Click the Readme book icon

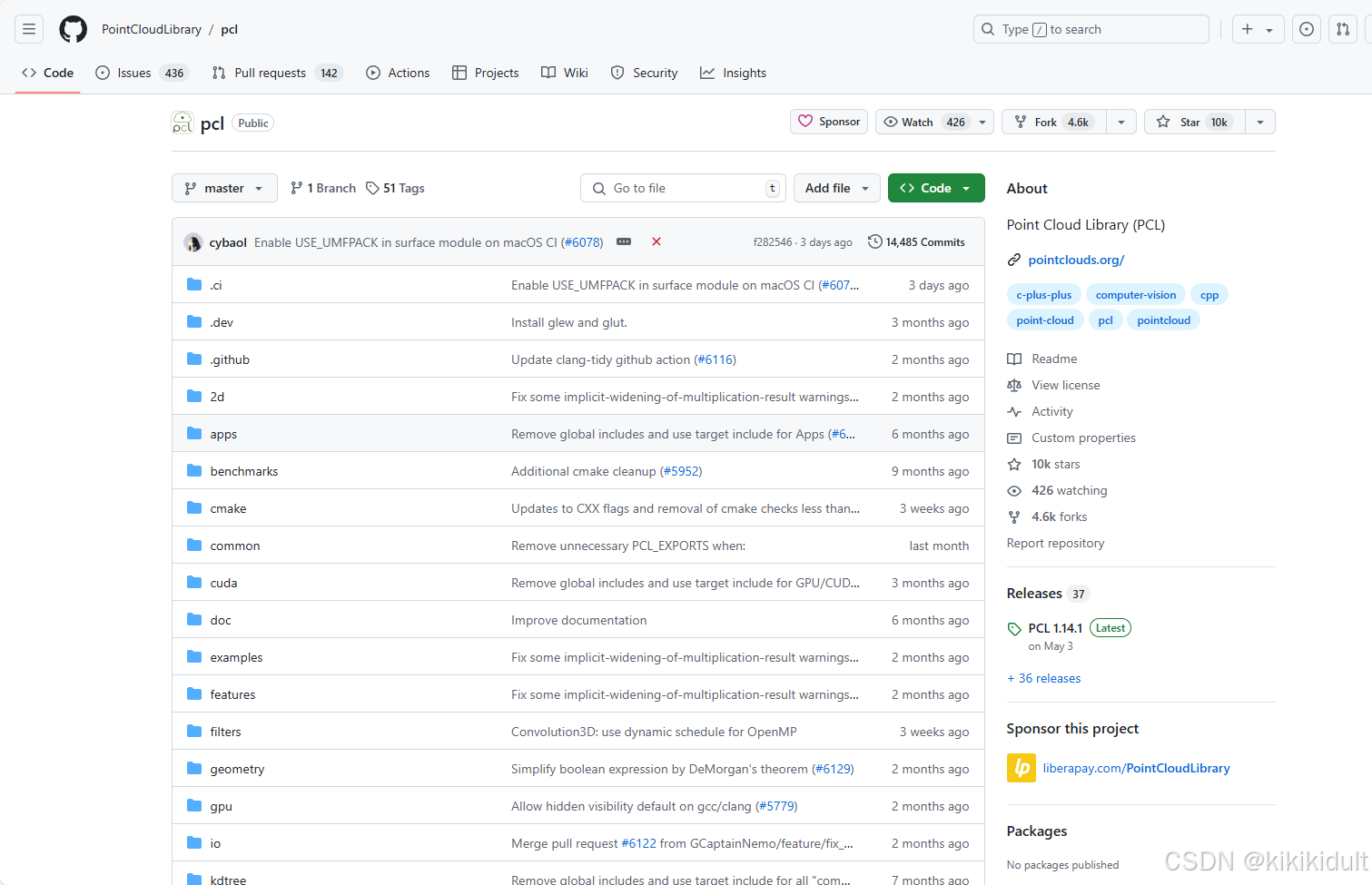point(1014,359)
